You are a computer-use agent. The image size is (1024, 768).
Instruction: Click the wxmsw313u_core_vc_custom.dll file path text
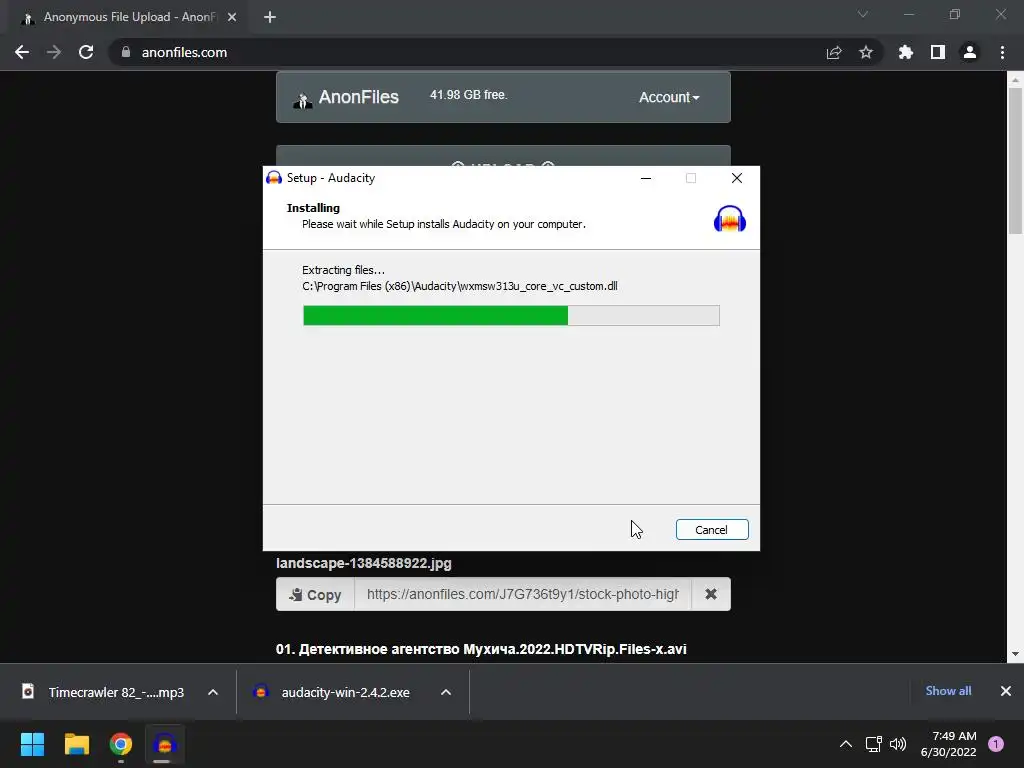(x=460, y=286)
